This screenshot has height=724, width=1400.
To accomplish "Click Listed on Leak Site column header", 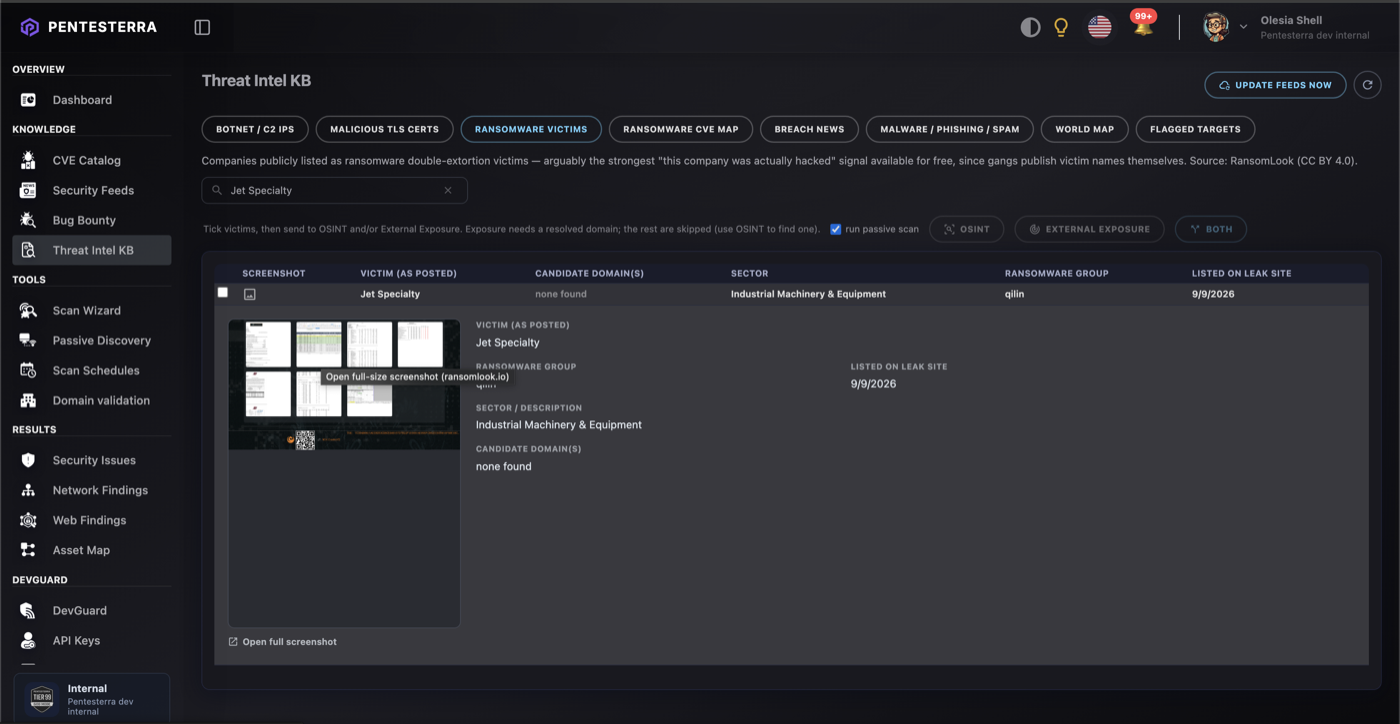I will [1241, 273].
